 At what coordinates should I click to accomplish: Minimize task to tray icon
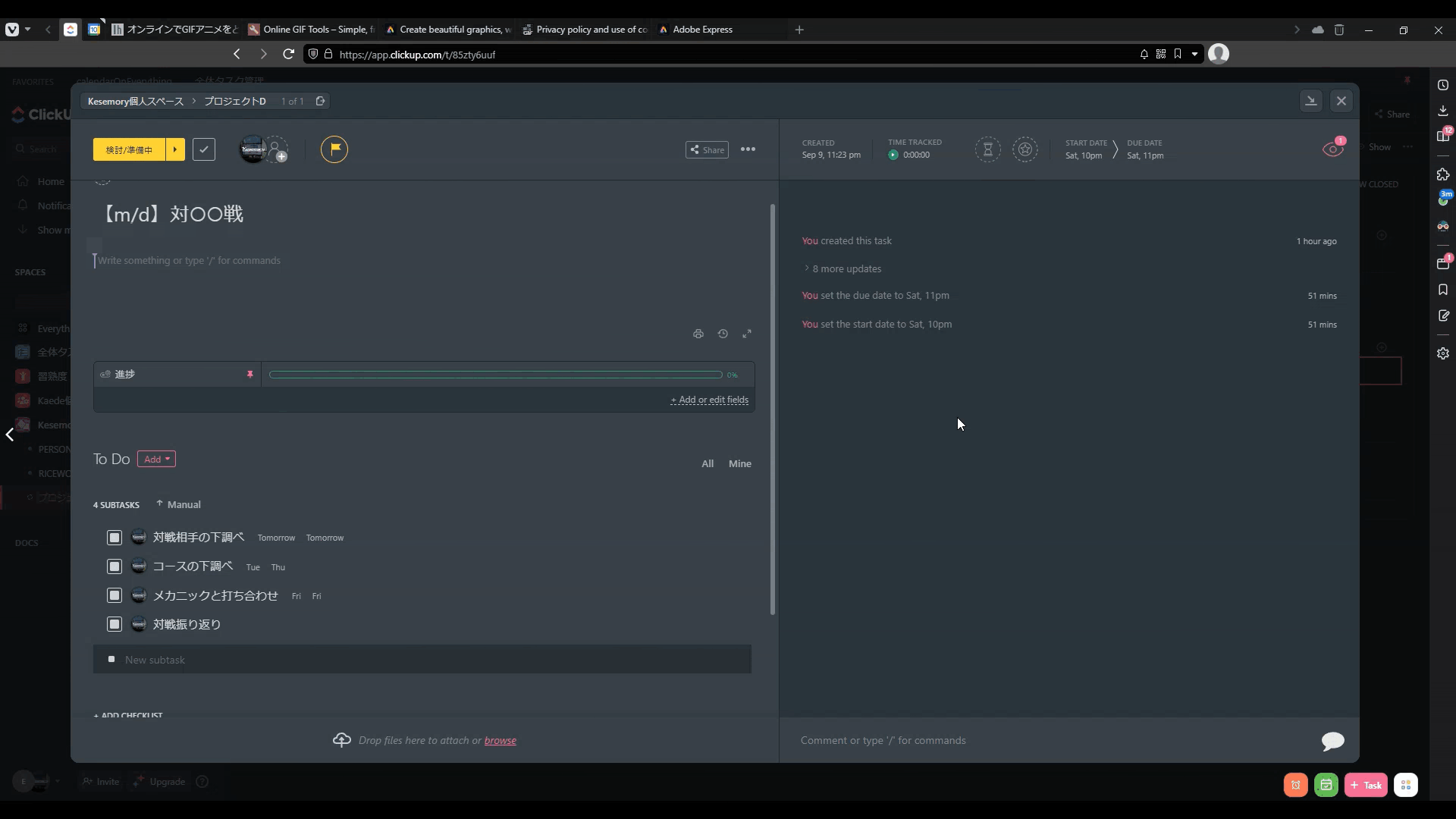pyautogui.click(x=1310, y=101)
